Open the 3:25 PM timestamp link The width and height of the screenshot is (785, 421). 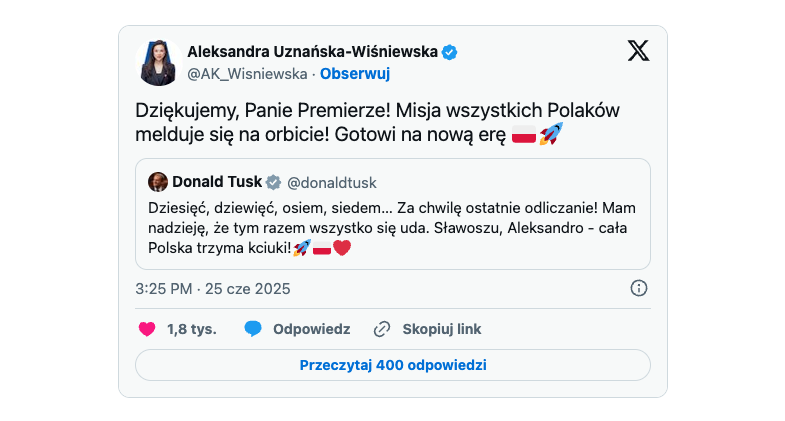tap(213, 289)
